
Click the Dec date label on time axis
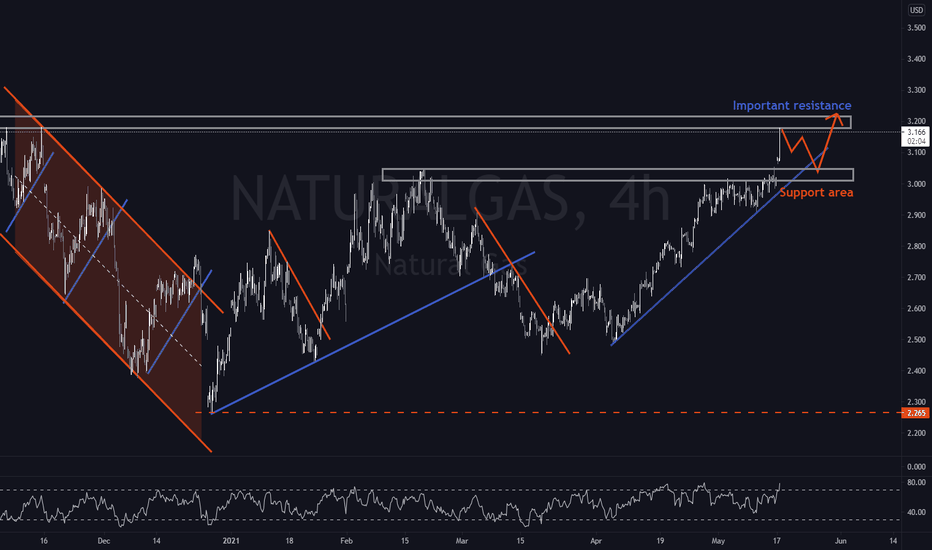103,541
